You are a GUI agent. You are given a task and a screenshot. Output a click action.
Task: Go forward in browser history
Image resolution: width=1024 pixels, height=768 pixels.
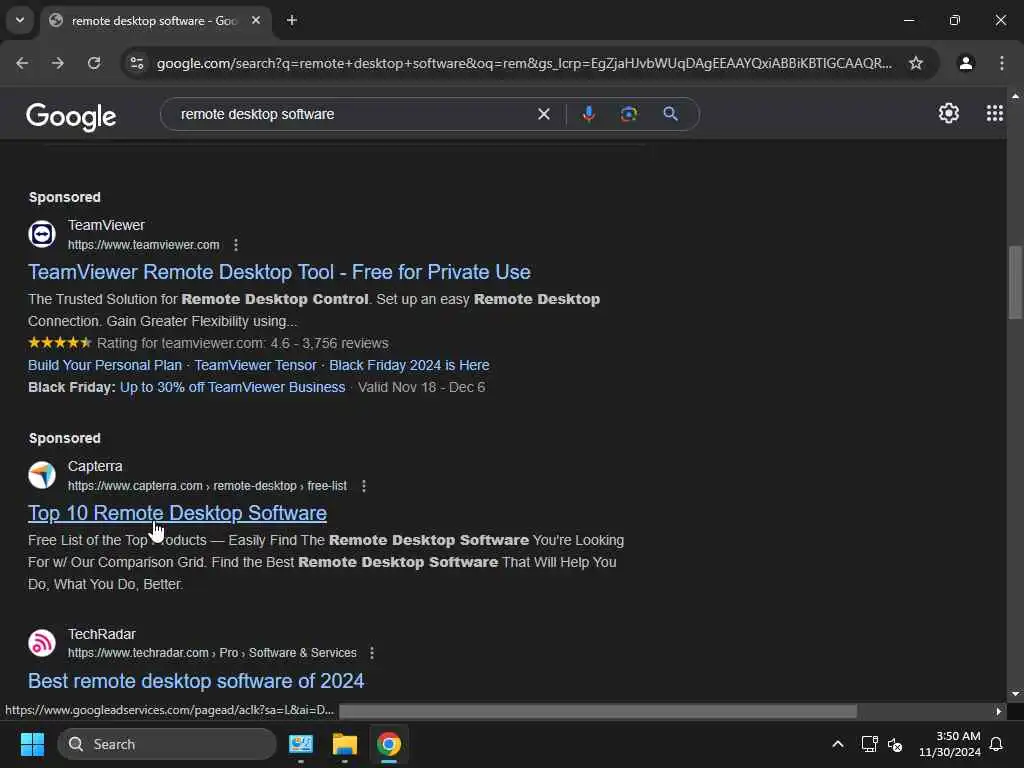(58, 63)
